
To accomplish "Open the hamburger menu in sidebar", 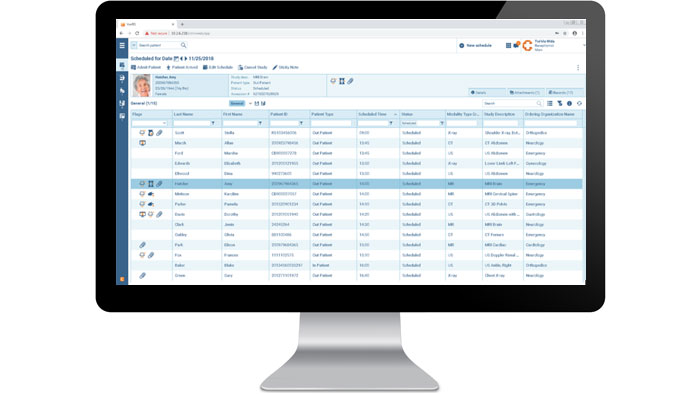I will tap(122, 45).
